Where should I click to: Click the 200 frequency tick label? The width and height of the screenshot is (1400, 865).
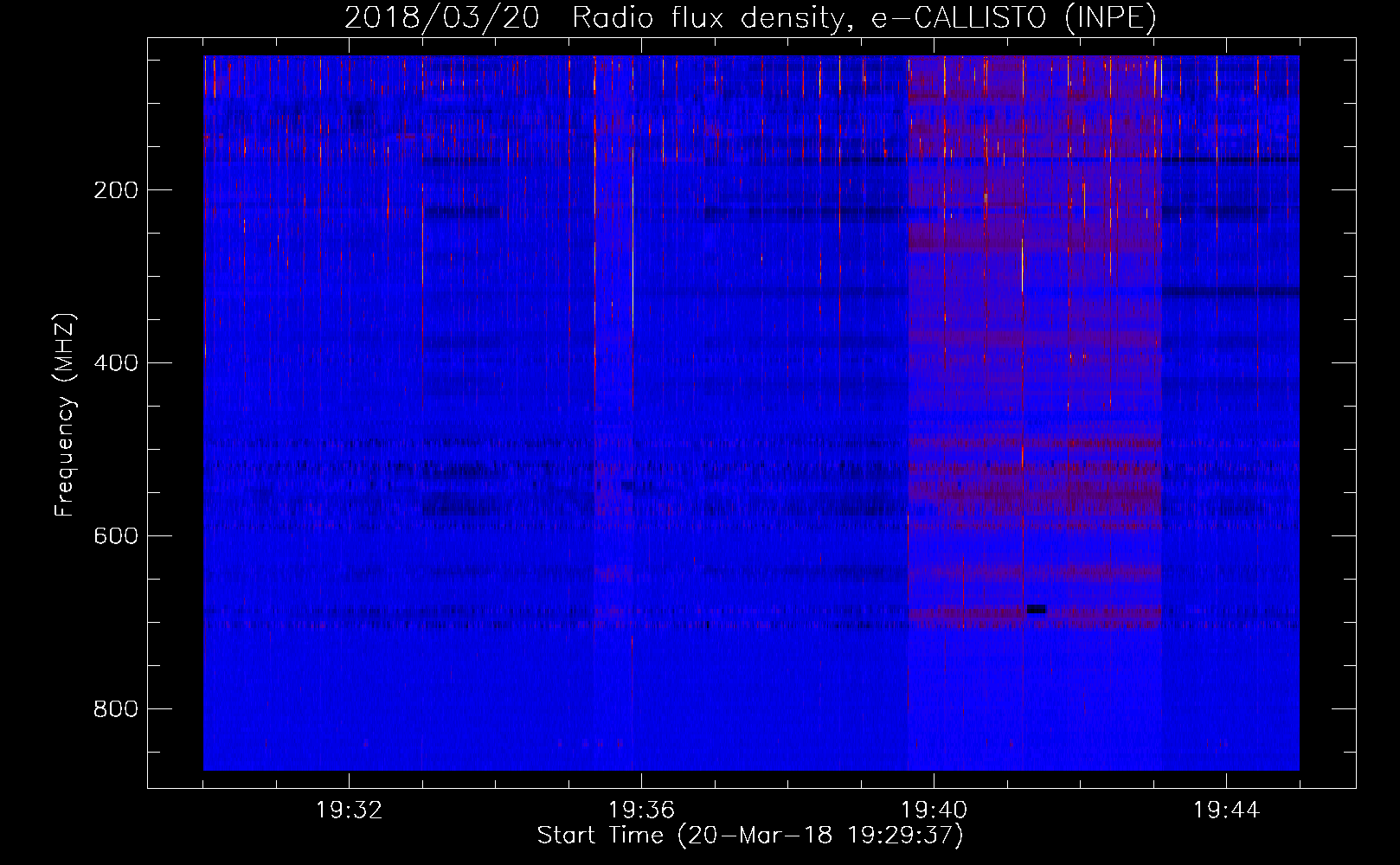(116, 190)
